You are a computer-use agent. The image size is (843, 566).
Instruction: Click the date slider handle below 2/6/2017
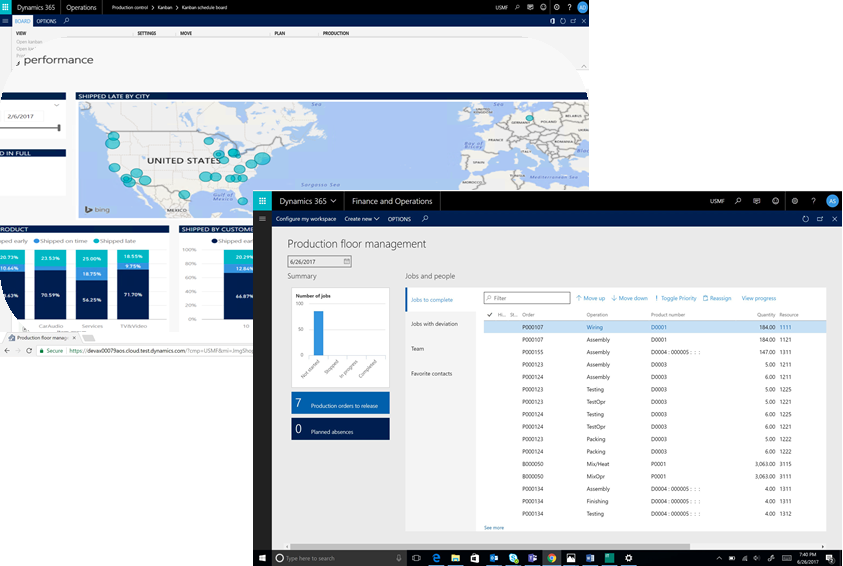click(x=59, y=127)
